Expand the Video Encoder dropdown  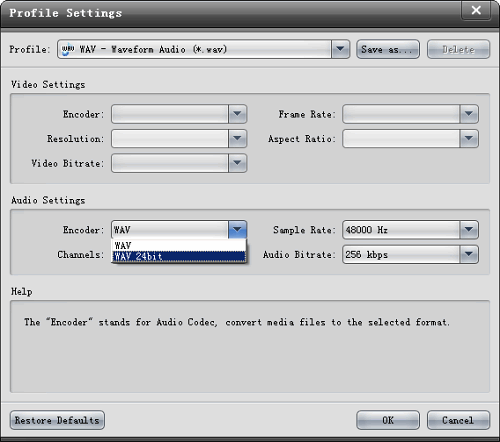237,114
